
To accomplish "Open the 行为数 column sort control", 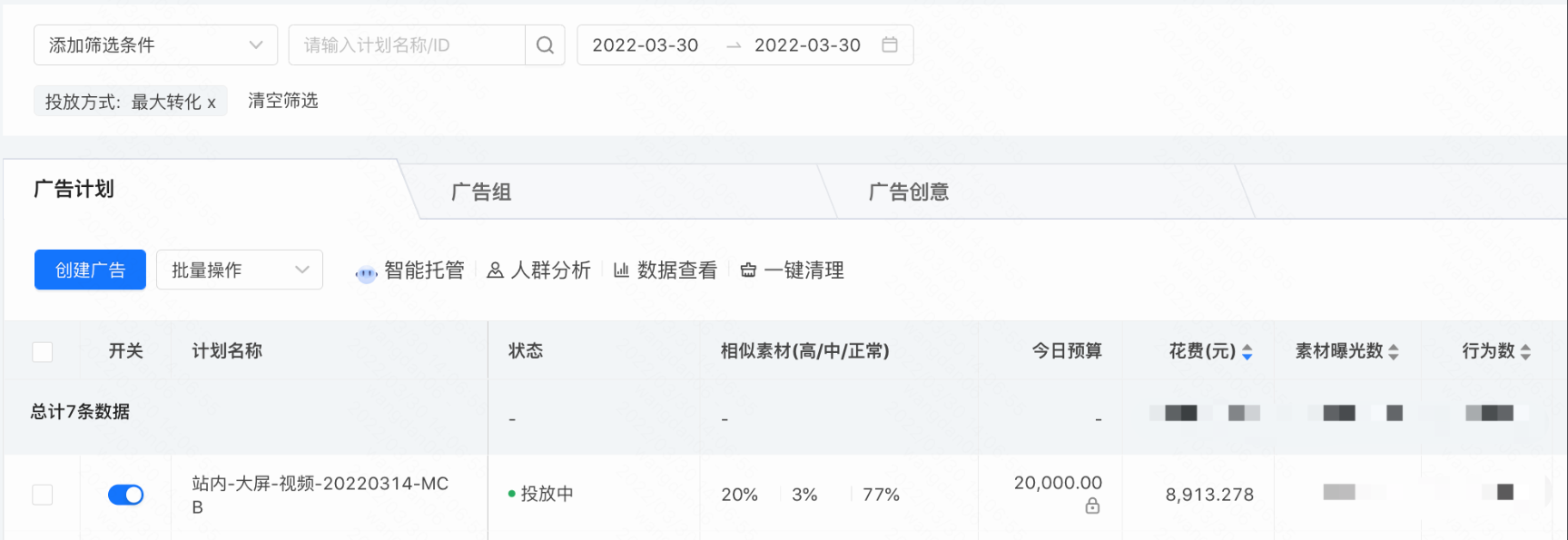I will point(1526,351).
